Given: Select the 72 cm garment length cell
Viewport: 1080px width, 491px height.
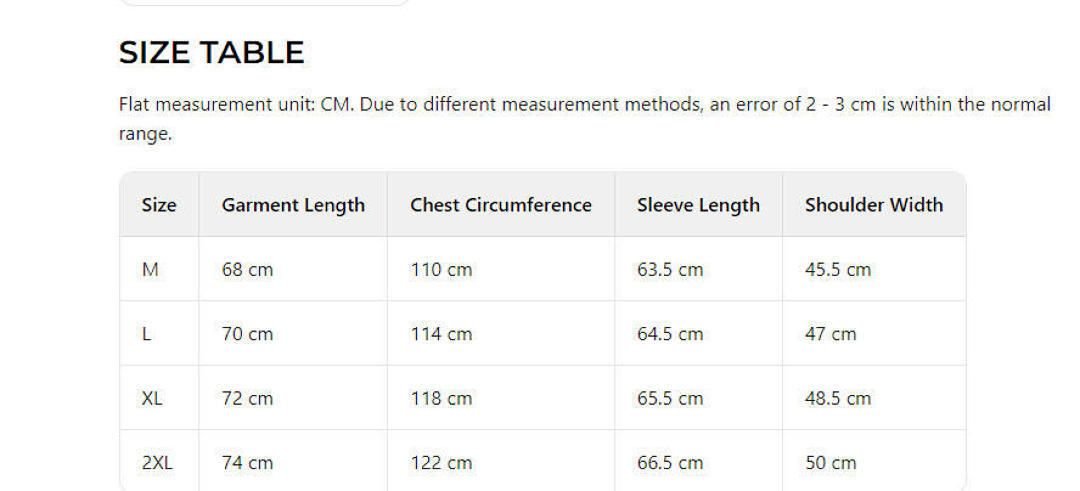Looking at the screenshot, I should click(247, 398).
